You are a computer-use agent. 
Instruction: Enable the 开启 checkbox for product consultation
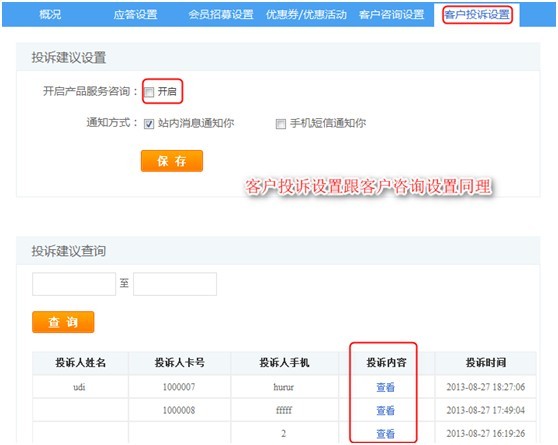point(149,92)
